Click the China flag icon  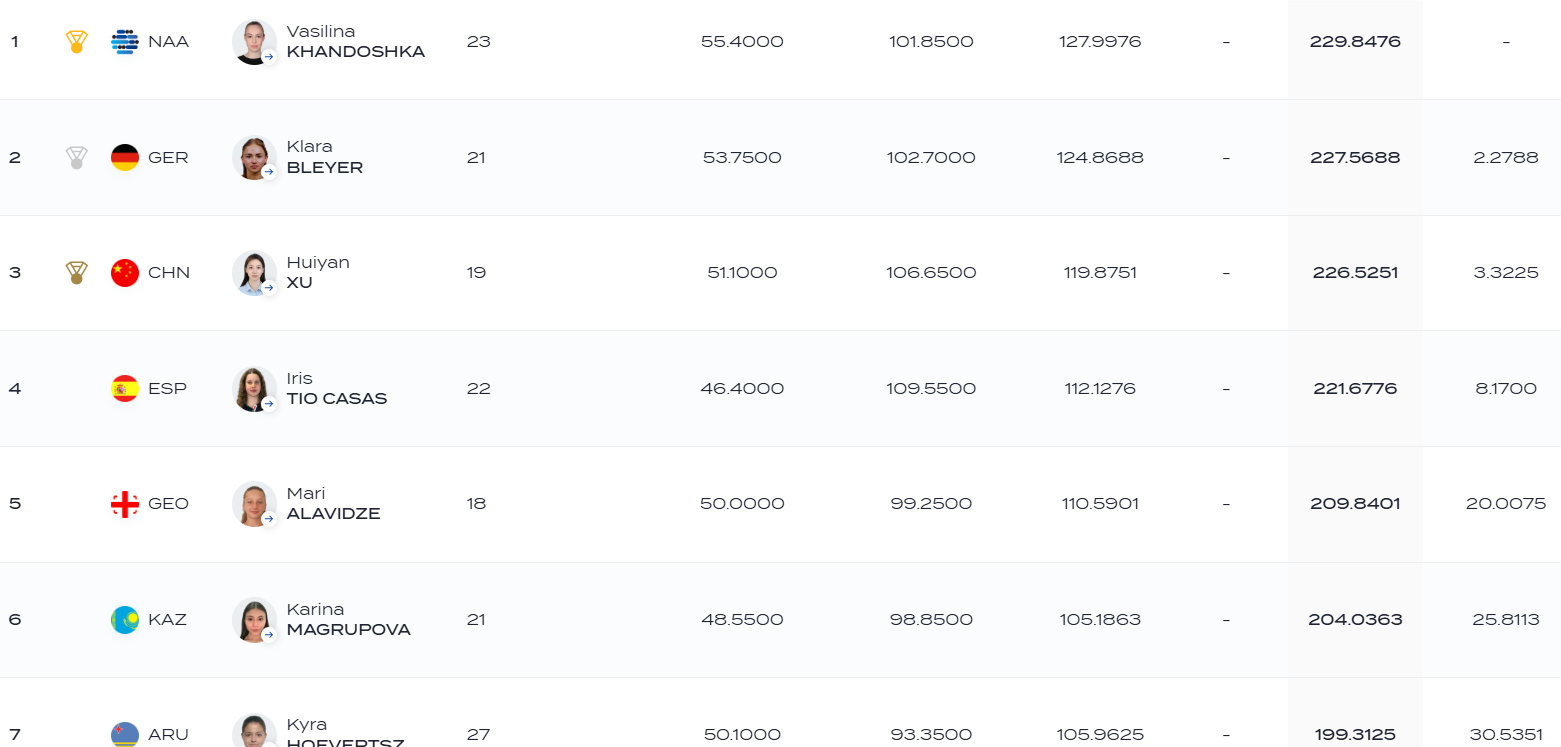125,273
